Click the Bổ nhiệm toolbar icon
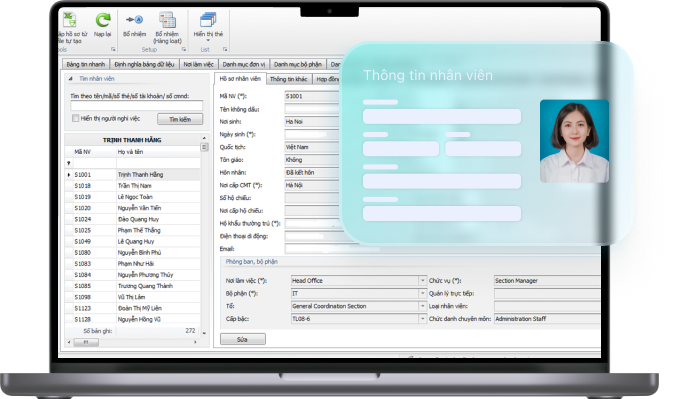This screenshot has height=399, width=674. (135, 19)
